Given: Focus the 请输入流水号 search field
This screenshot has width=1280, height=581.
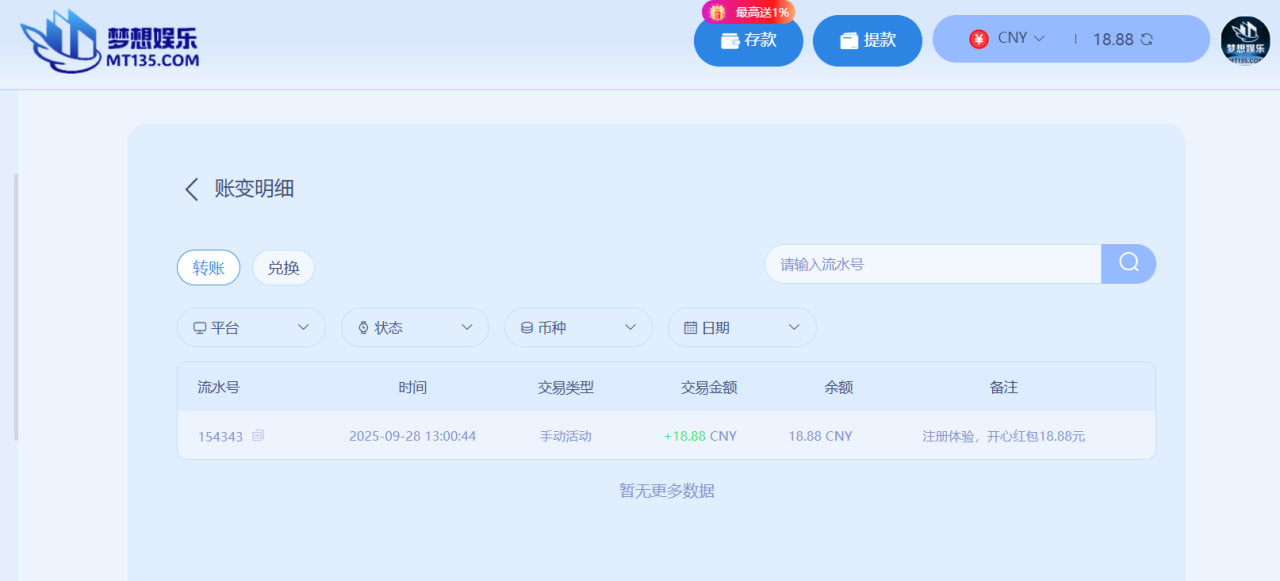Looking at the screenshot, I should (932, 264).
